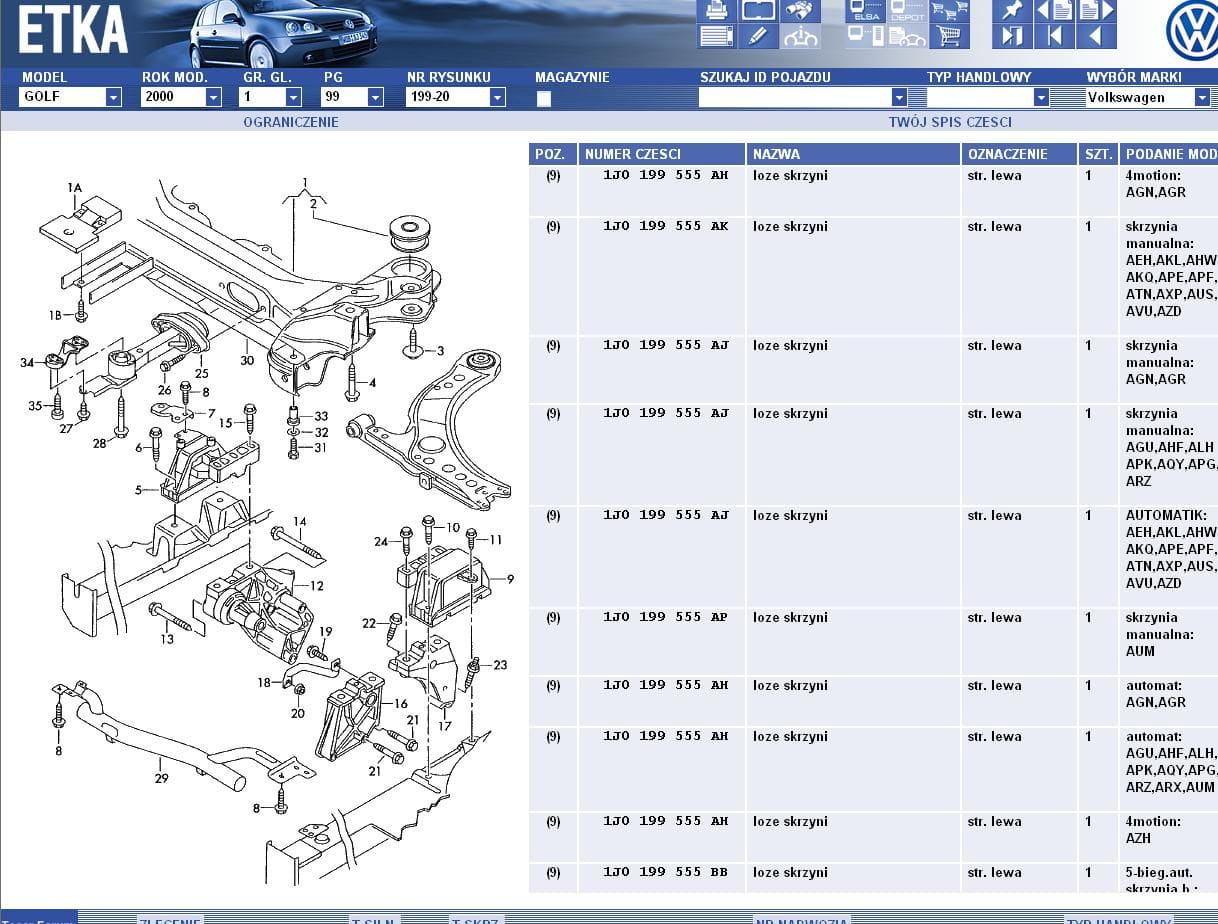Click the PODANIE MOD column header
Viewport: 1218px width, 924px height.
tap(1169, 154)
